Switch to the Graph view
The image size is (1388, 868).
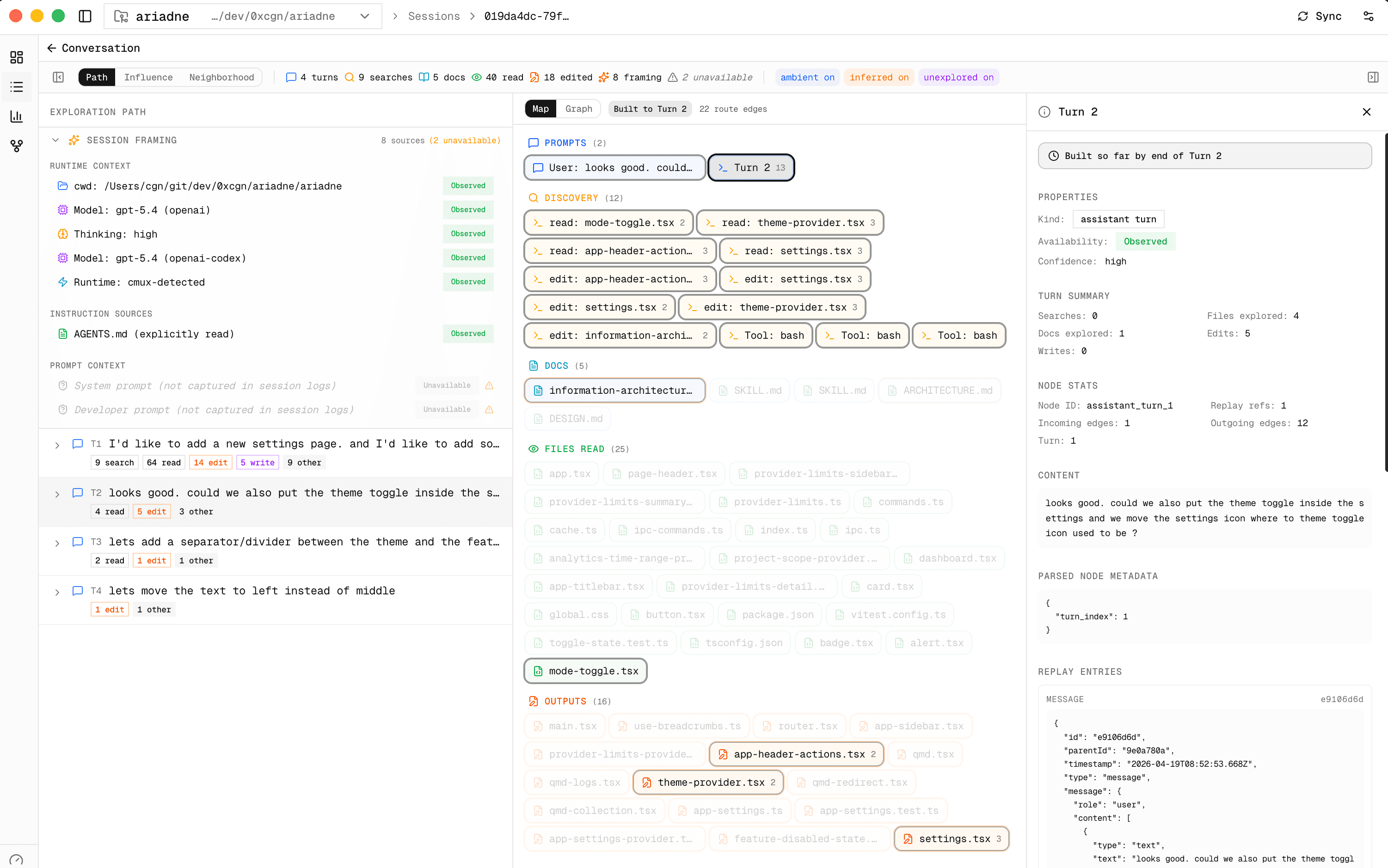578,109
